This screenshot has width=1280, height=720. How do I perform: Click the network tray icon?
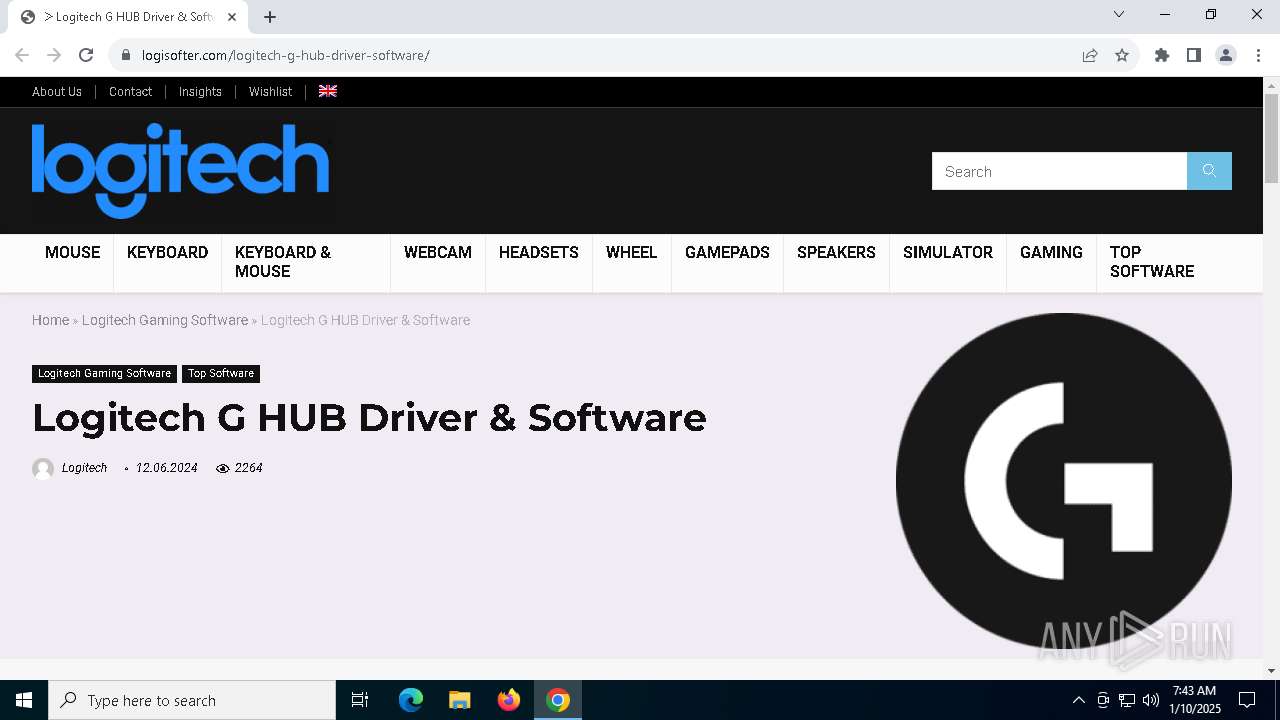point(1127,700)
